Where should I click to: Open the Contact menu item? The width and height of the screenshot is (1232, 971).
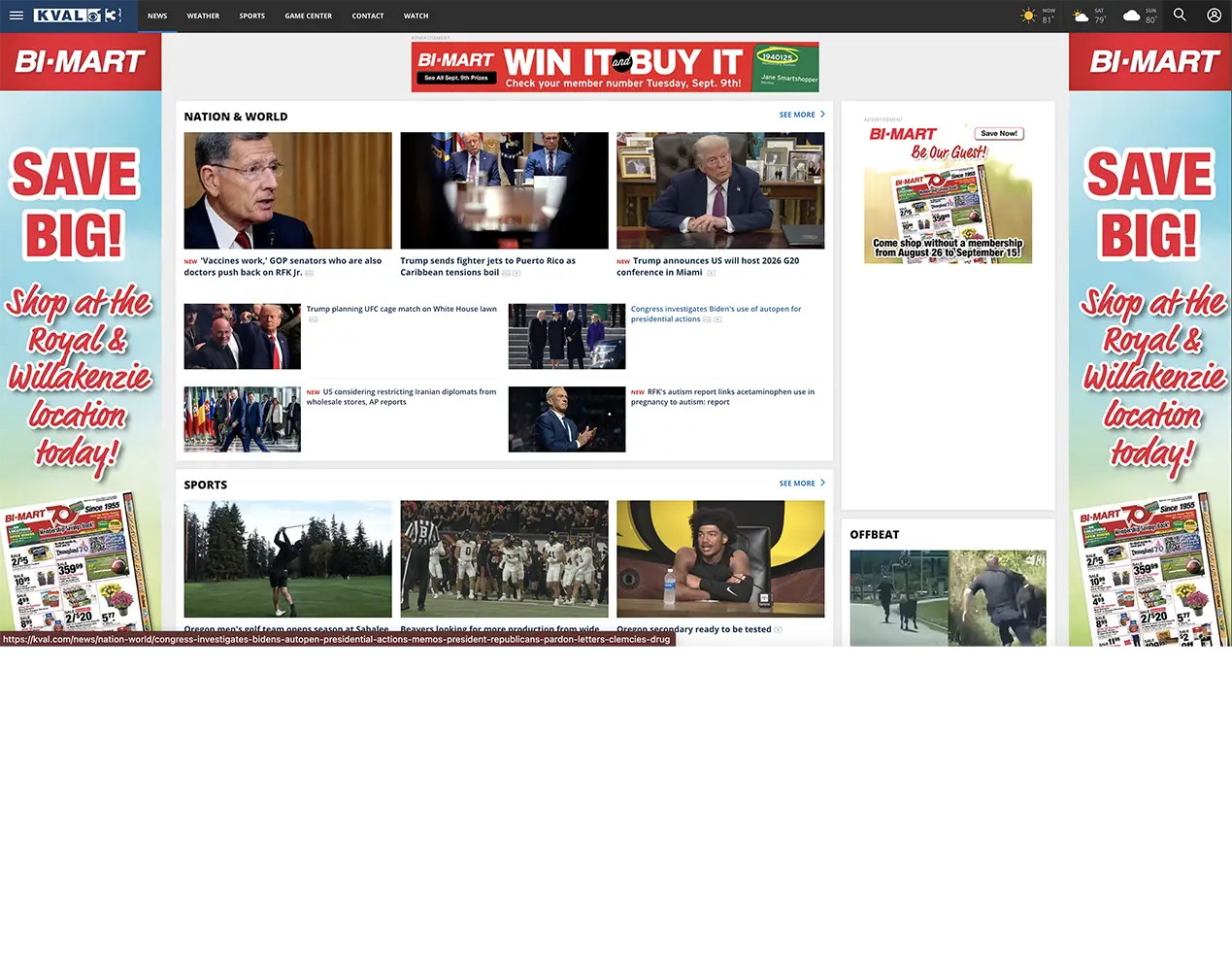(368, 16)
